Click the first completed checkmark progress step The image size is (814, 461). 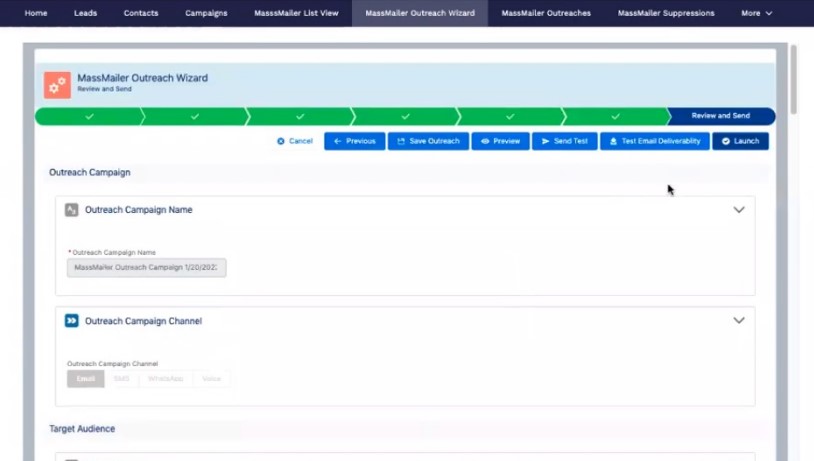(89, 117)
